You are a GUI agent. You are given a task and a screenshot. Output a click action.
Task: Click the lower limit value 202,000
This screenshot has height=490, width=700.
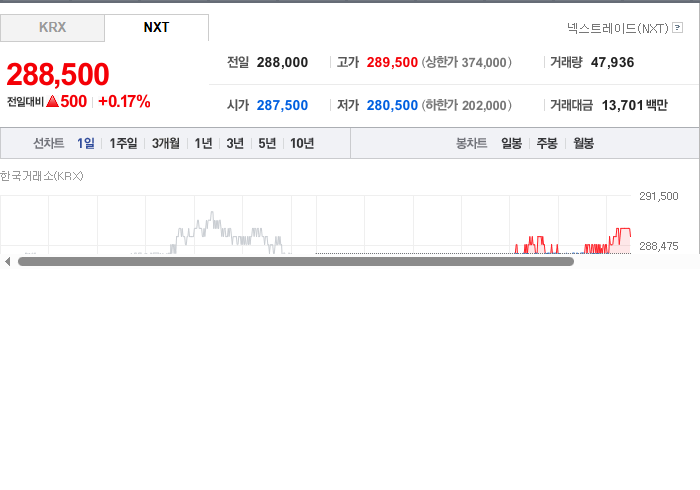tap(484, 105)
